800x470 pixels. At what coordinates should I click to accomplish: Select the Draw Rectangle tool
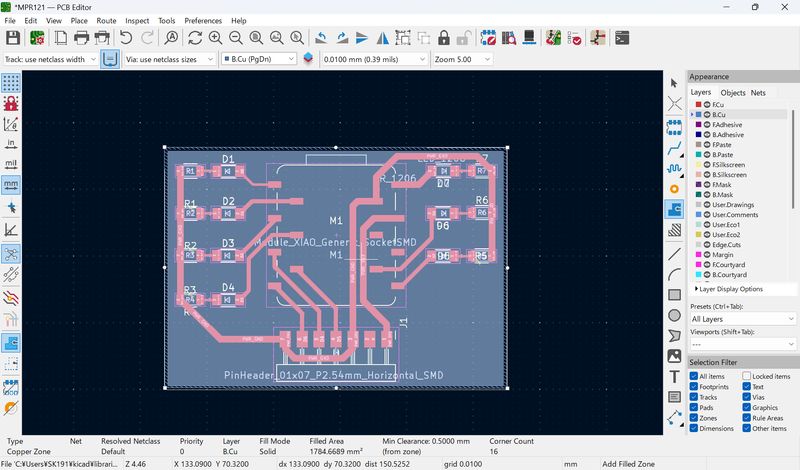(674, 295)
